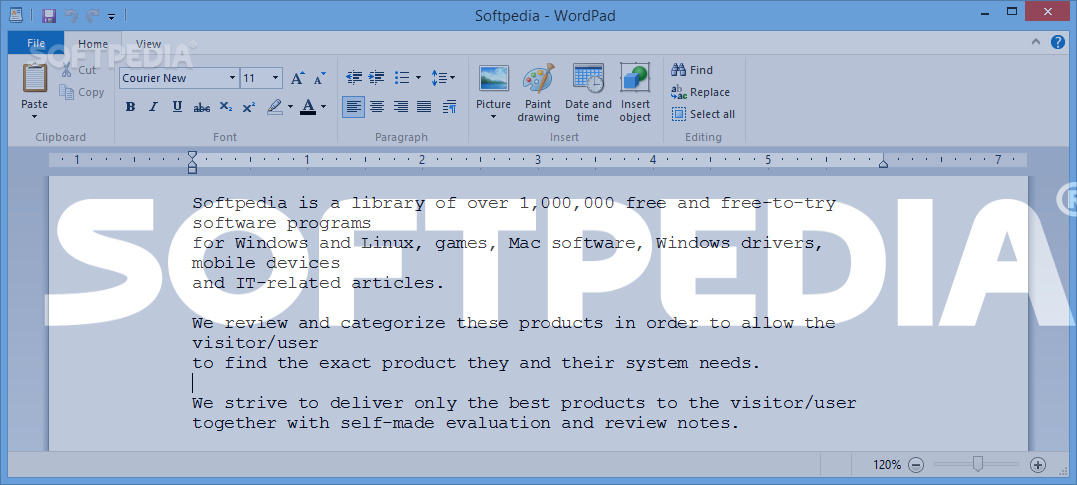This screenshot has width=1077, height=485.
Task: Switch to the Home ribbon tab
Action: pyautogui.click(x=93, y=43)
